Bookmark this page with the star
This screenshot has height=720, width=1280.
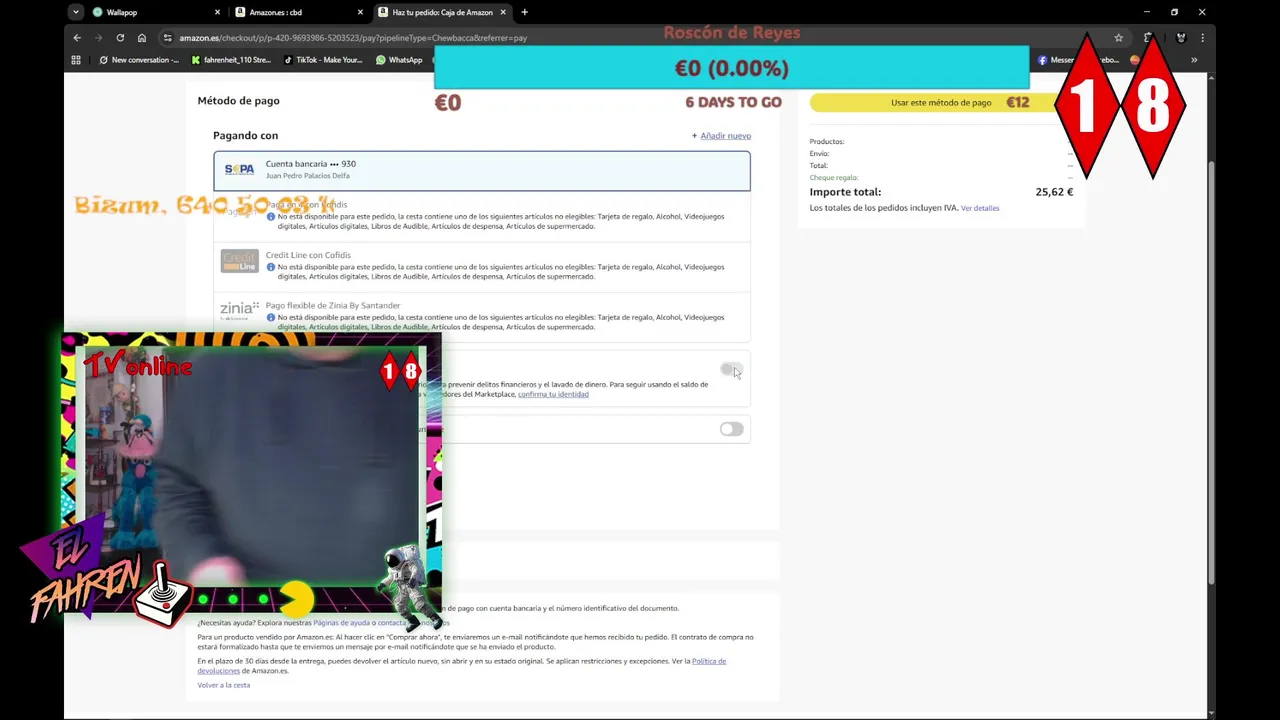pos(1118,38)
